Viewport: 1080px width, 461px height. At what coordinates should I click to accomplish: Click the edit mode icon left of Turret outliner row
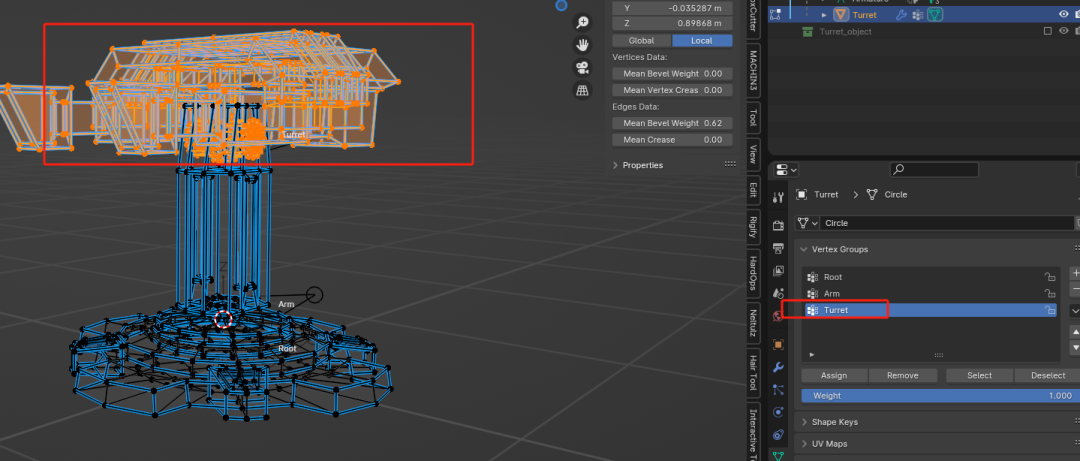point(775,14)
